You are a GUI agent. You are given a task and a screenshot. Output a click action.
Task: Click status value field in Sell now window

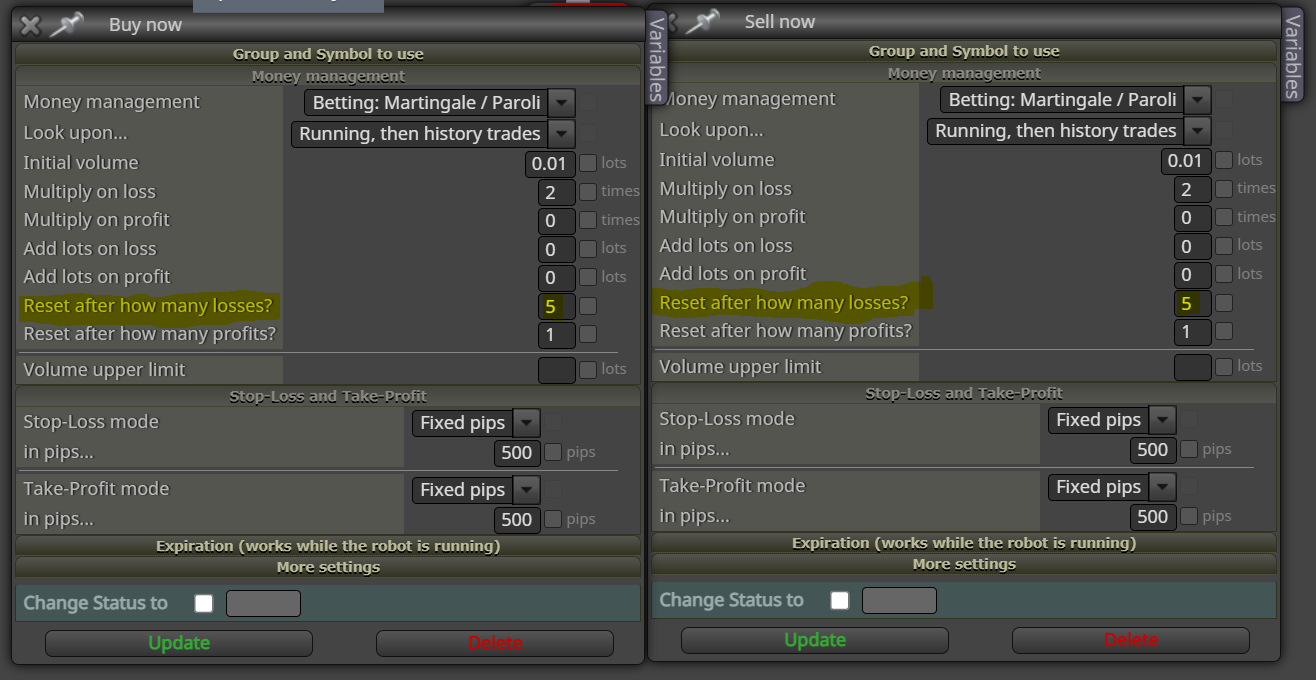(900, 600)
